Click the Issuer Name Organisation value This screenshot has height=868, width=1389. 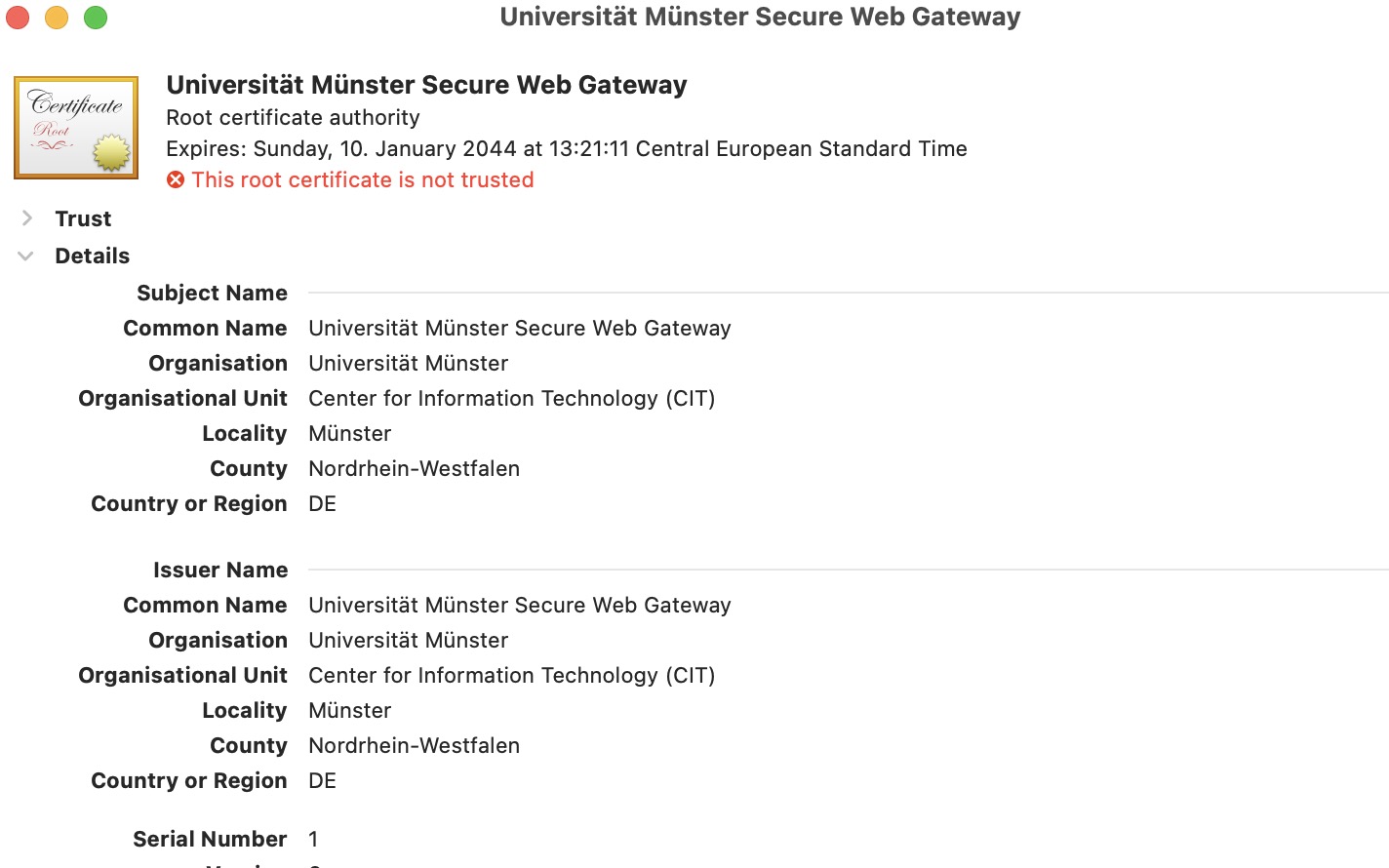tap(408, 641)
